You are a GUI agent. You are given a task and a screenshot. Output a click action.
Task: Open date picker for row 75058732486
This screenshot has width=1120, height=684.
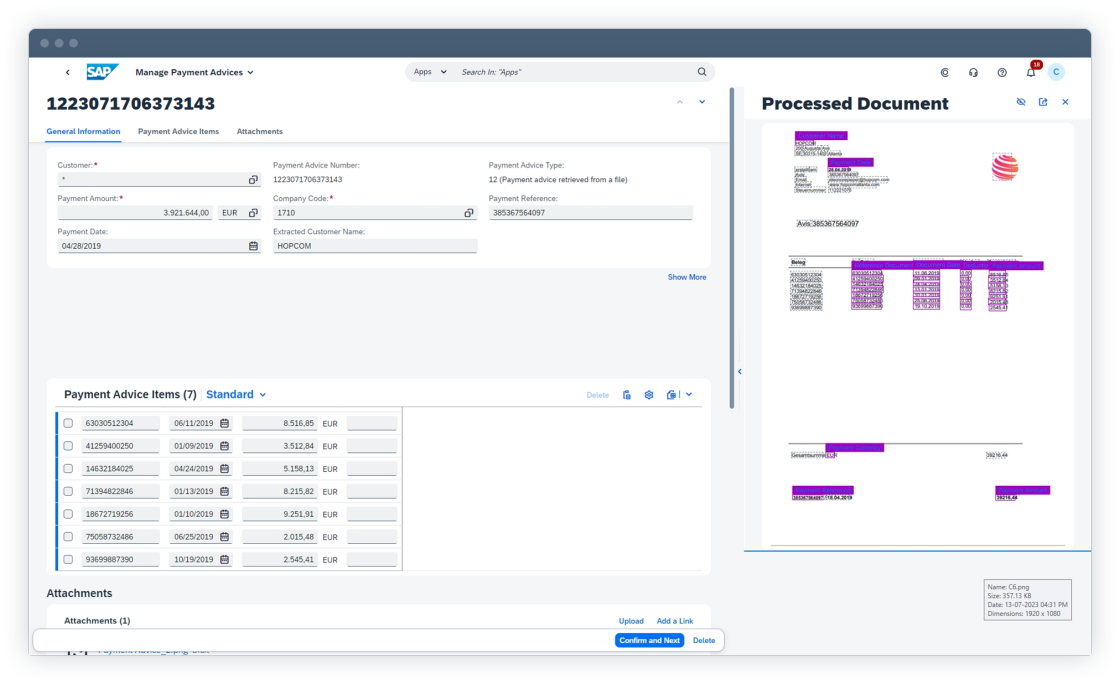click(224, 537)
